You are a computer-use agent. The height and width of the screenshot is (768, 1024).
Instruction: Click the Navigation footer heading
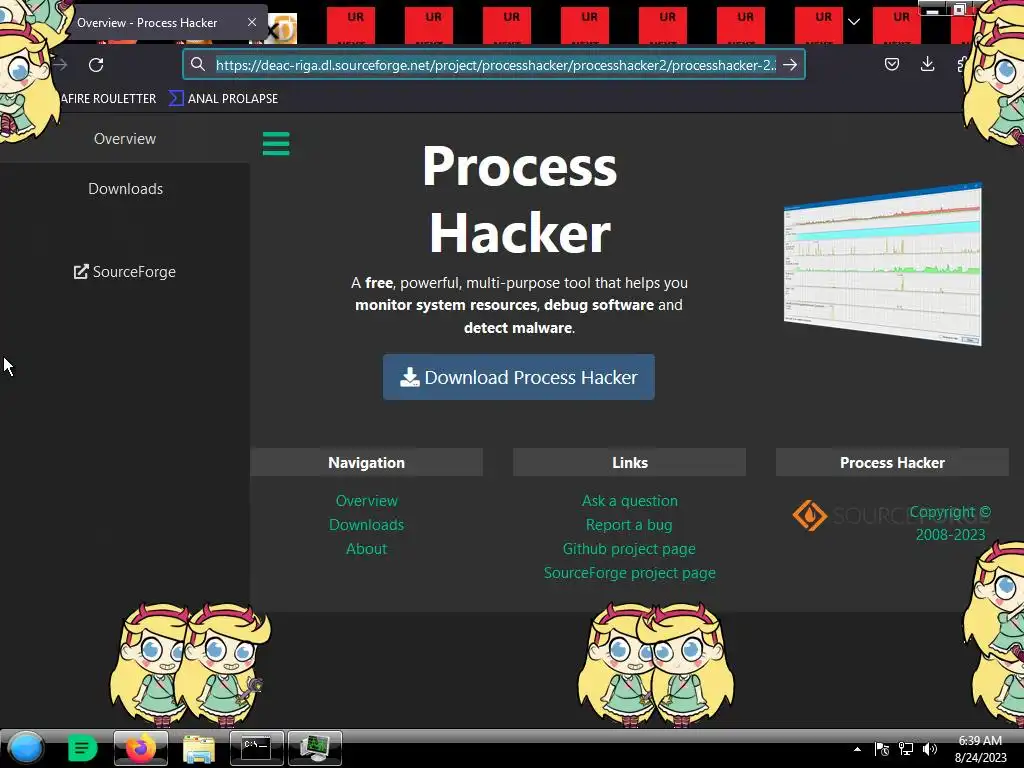(x=366, y=462)
